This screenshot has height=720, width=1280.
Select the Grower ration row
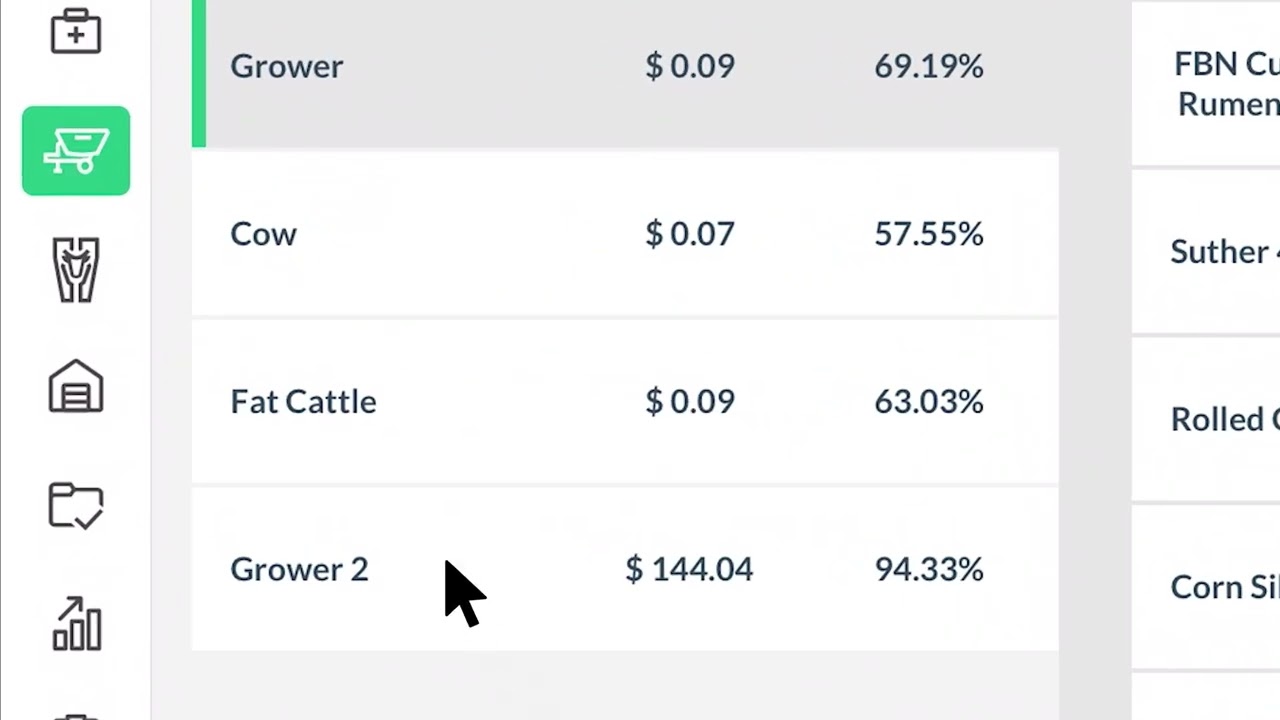[x=287, y=67]
